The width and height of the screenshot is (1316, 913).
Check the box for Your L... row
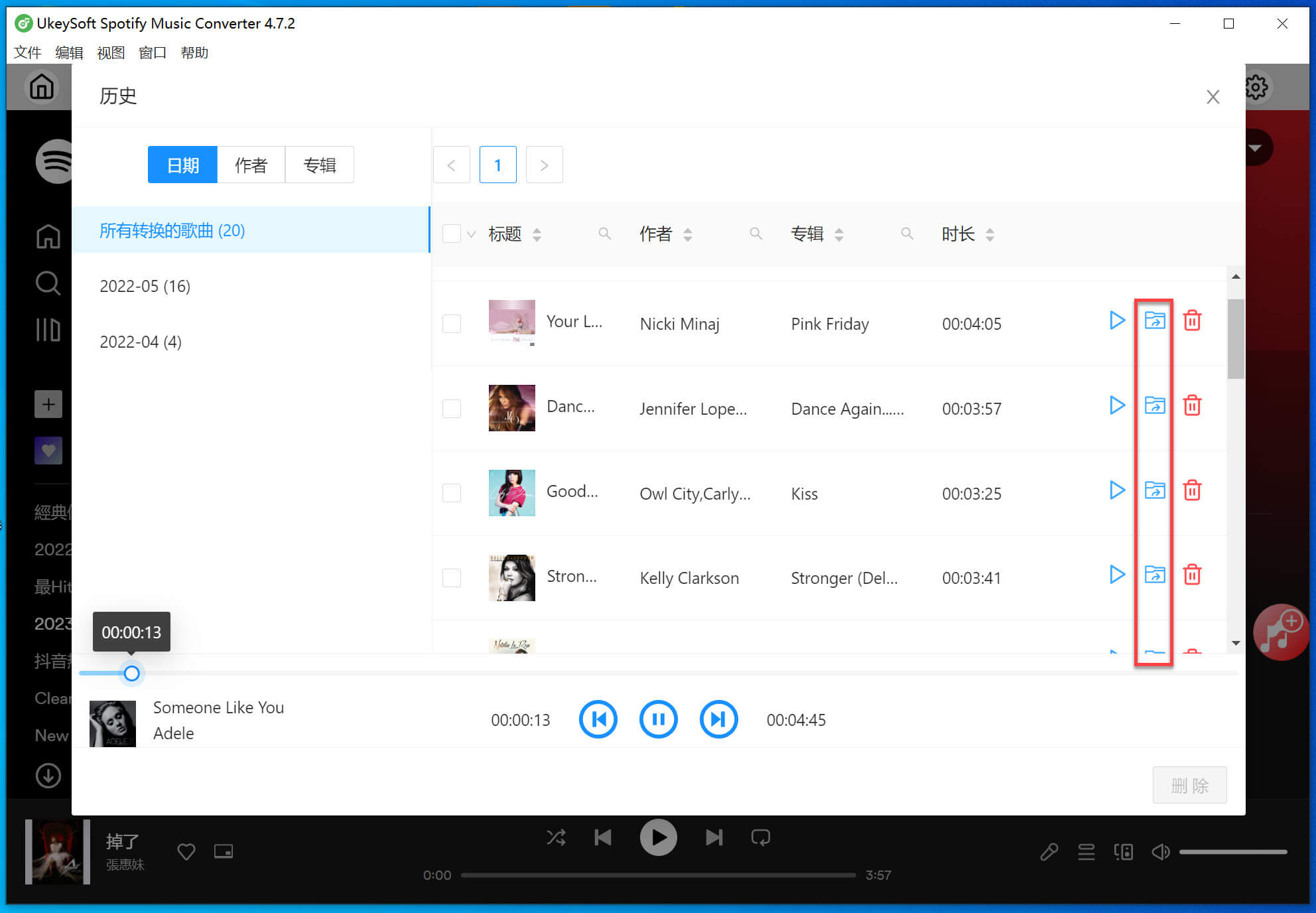[x=452, y=324]
